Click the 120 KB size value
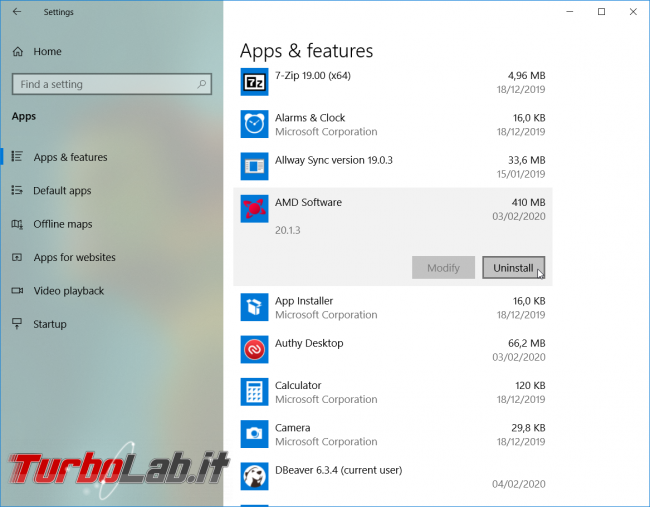The image size is (650, 507). (x=530, y=386)
